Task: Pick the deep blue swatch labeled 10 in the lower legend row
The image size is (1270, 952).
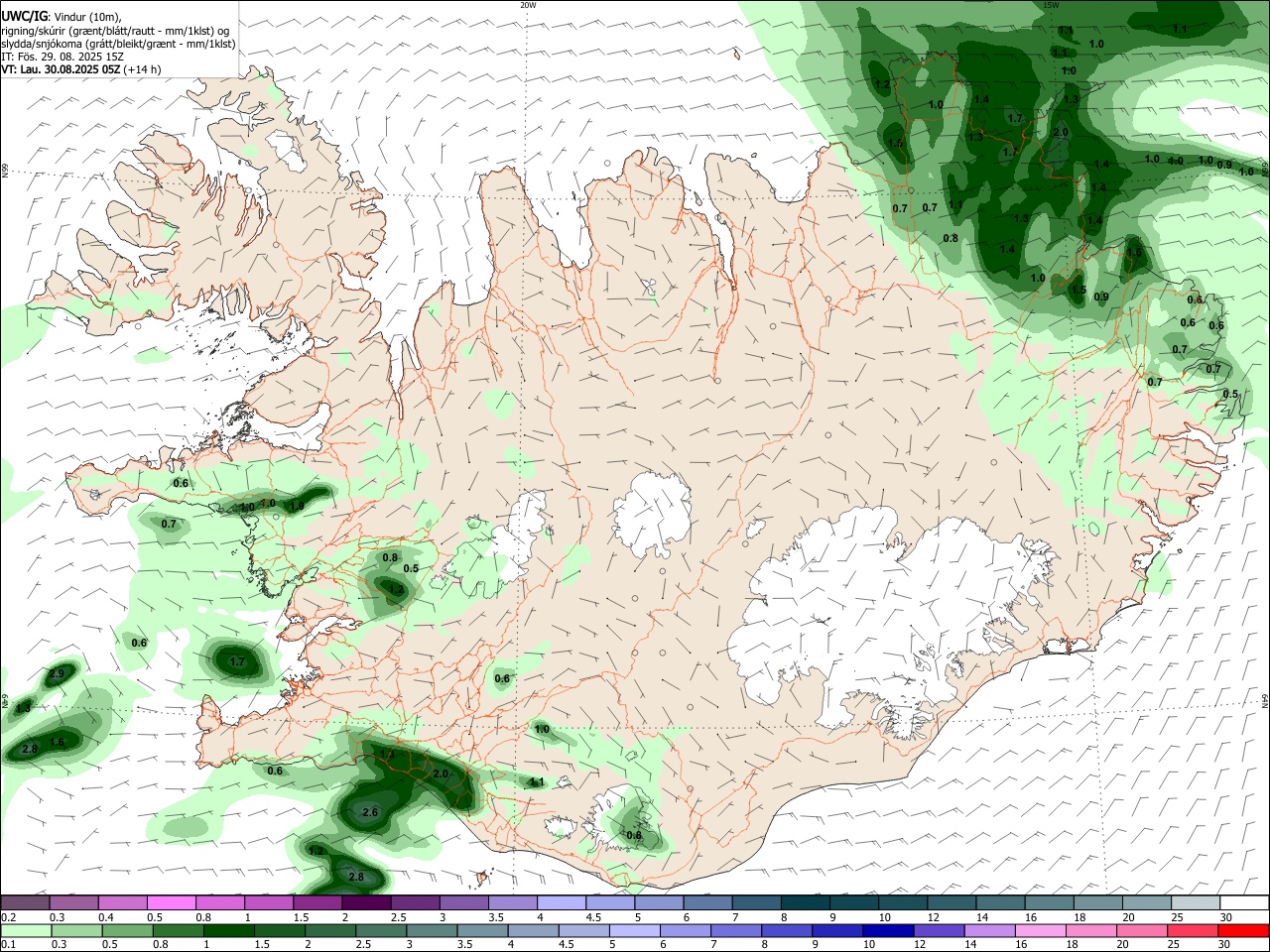Action: pos(888,931)
